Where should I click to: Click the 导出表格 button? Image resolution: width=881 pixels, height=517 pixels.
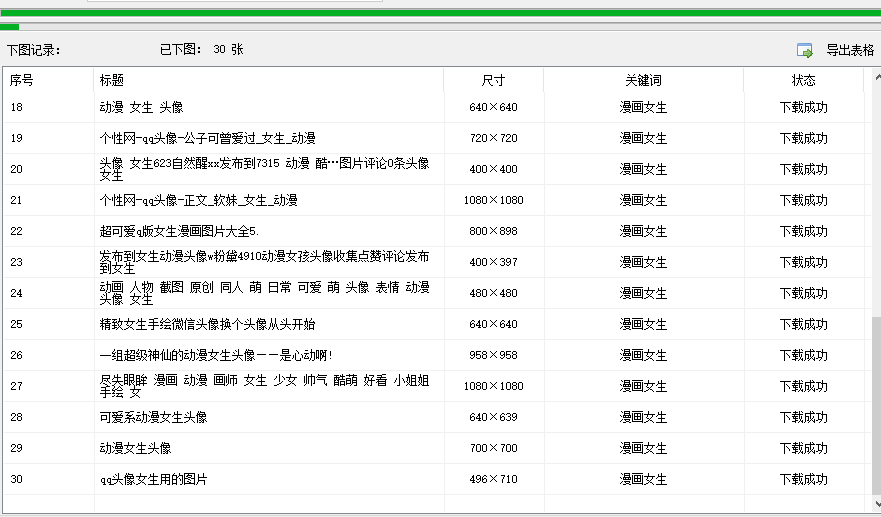pyautogui.click(x=850, y=51)
